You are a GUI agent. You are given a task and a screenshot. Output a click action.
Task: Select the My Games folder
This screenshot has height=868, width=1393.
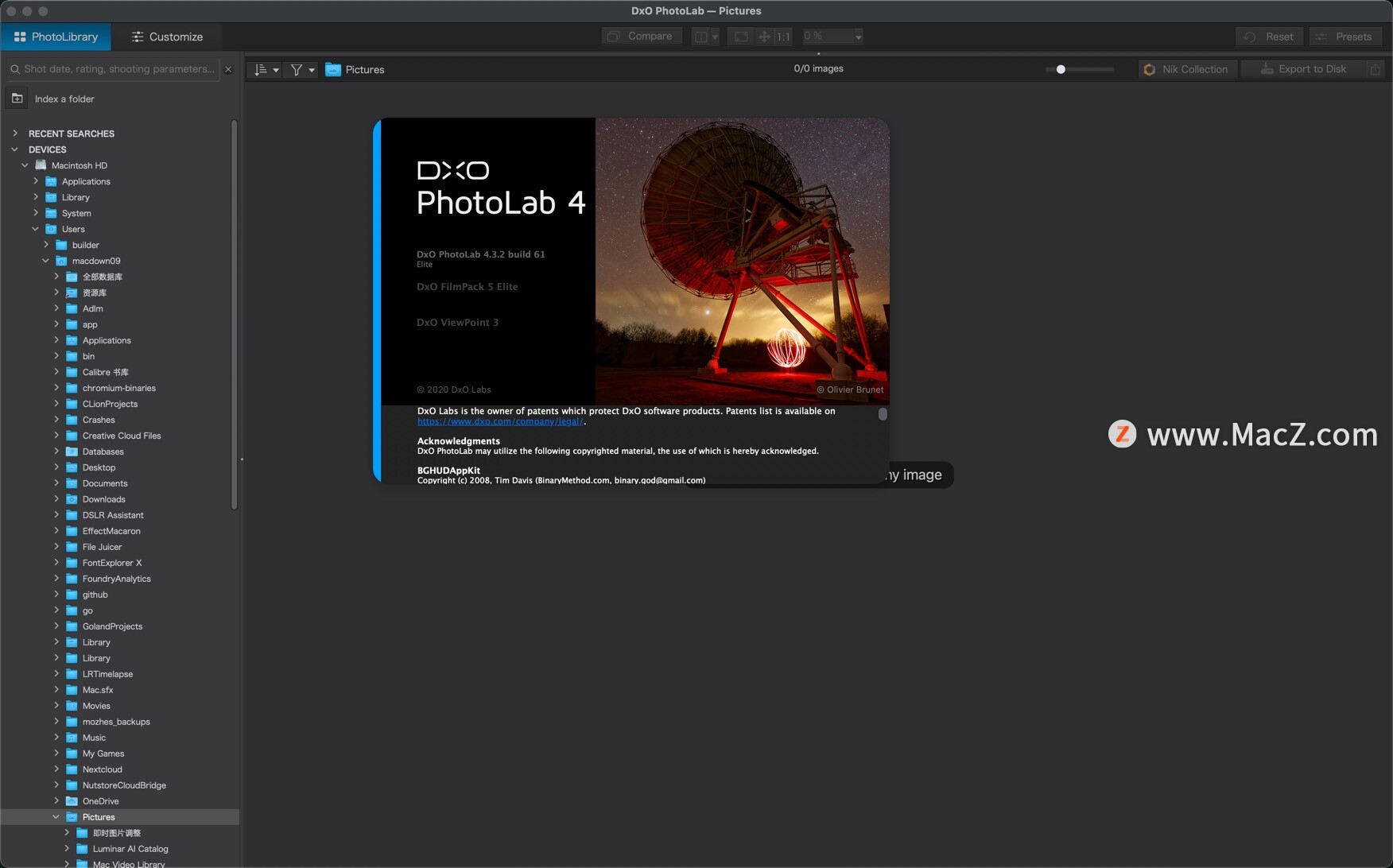coord(103,754)
